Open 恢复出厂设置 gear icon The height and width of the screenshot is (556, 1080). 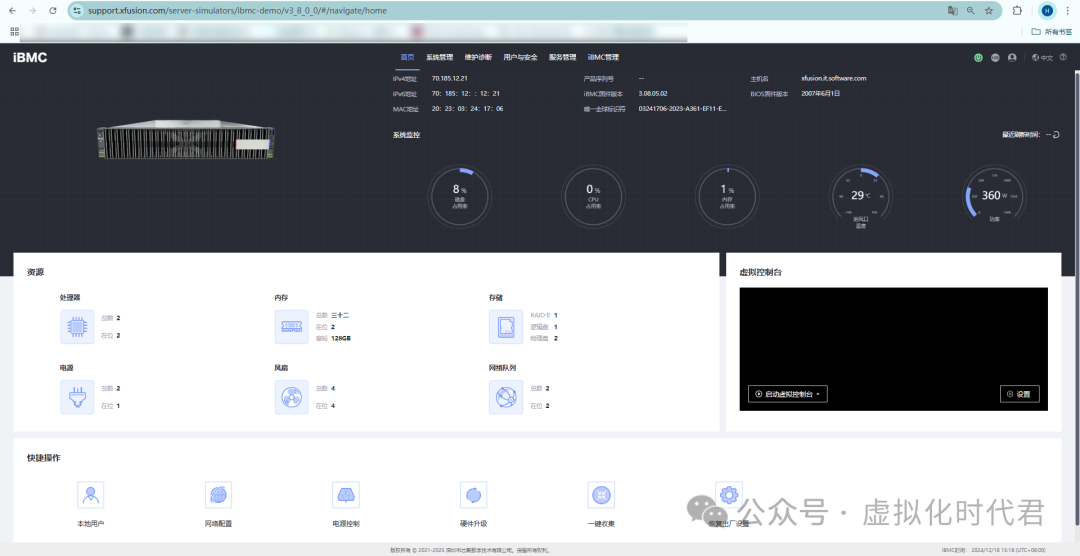click(729, 495)
